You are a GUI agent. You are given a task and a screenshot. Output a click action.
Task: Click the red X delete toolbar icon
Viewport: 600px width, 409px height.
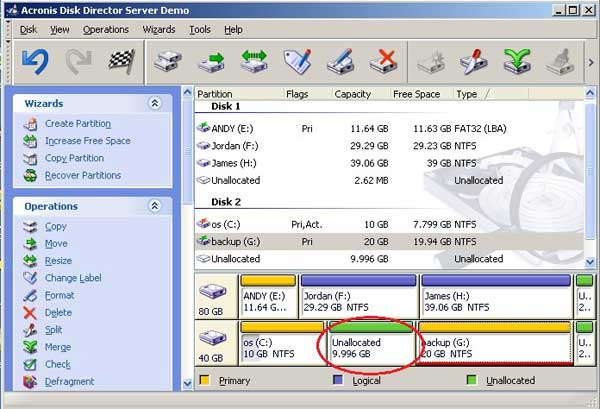[383, 62]
